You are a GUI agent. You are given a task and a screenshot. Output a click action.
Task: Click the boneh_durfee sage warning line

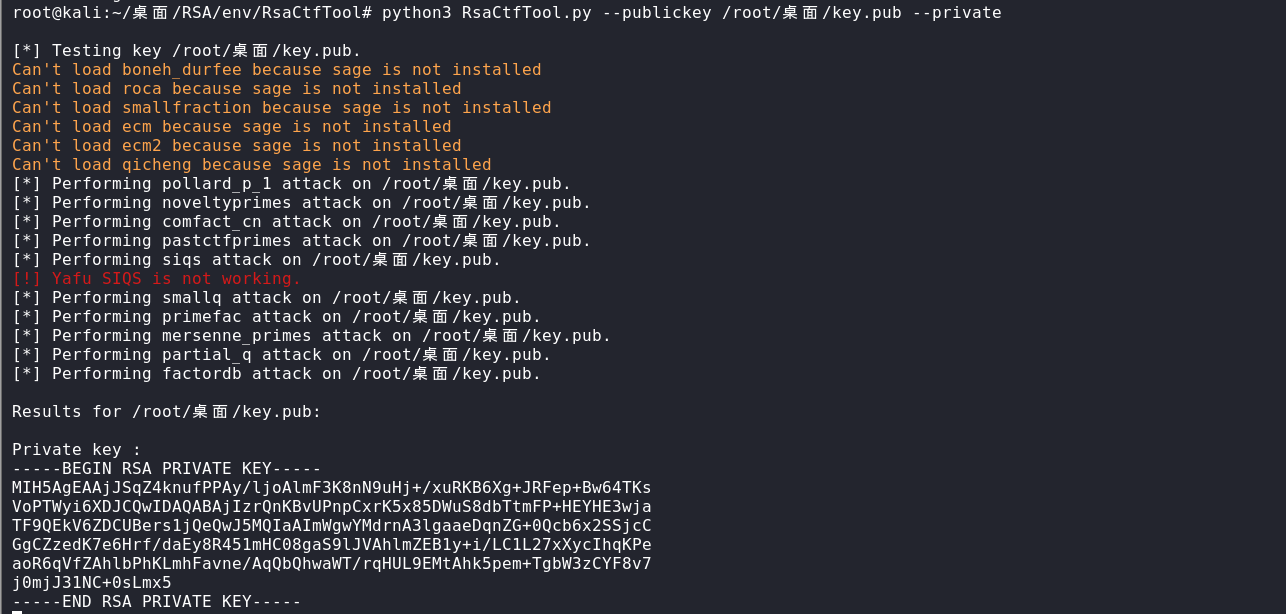coord(276,70)
